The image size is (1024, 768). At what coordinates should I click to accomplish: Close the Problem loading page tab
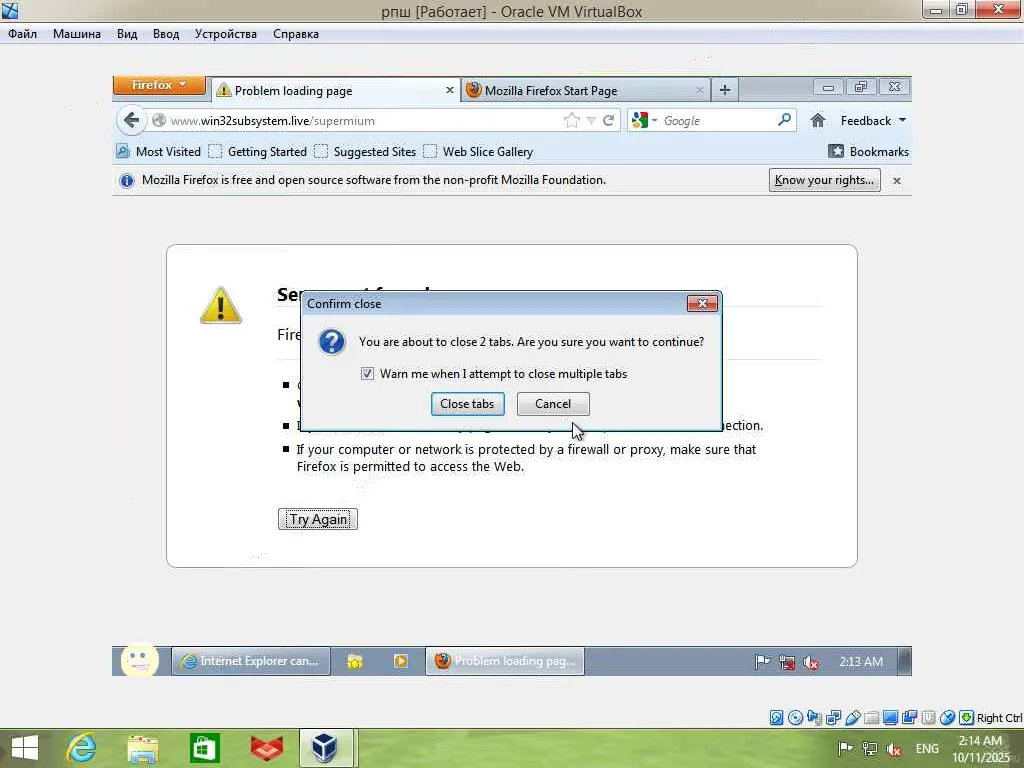(x=449, y=90)
